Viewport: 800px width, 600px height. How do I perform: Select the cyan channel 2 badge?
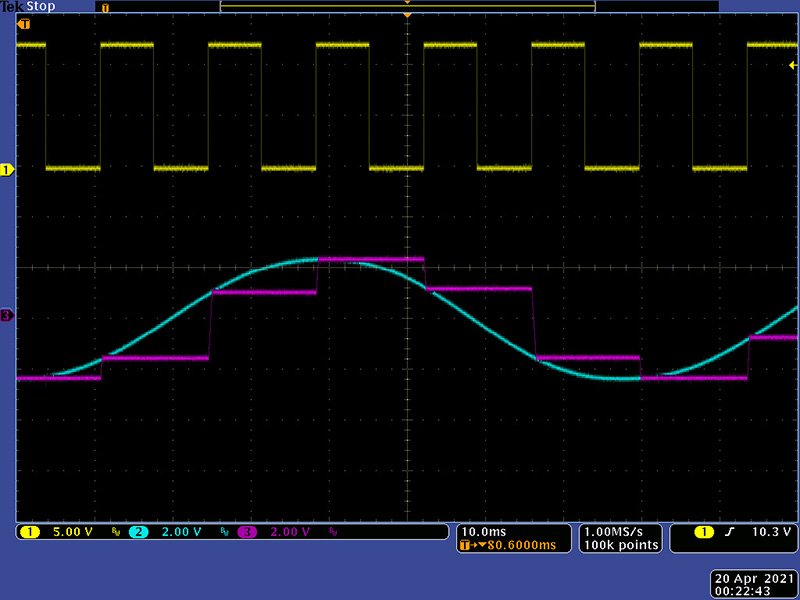coord(139,532)
